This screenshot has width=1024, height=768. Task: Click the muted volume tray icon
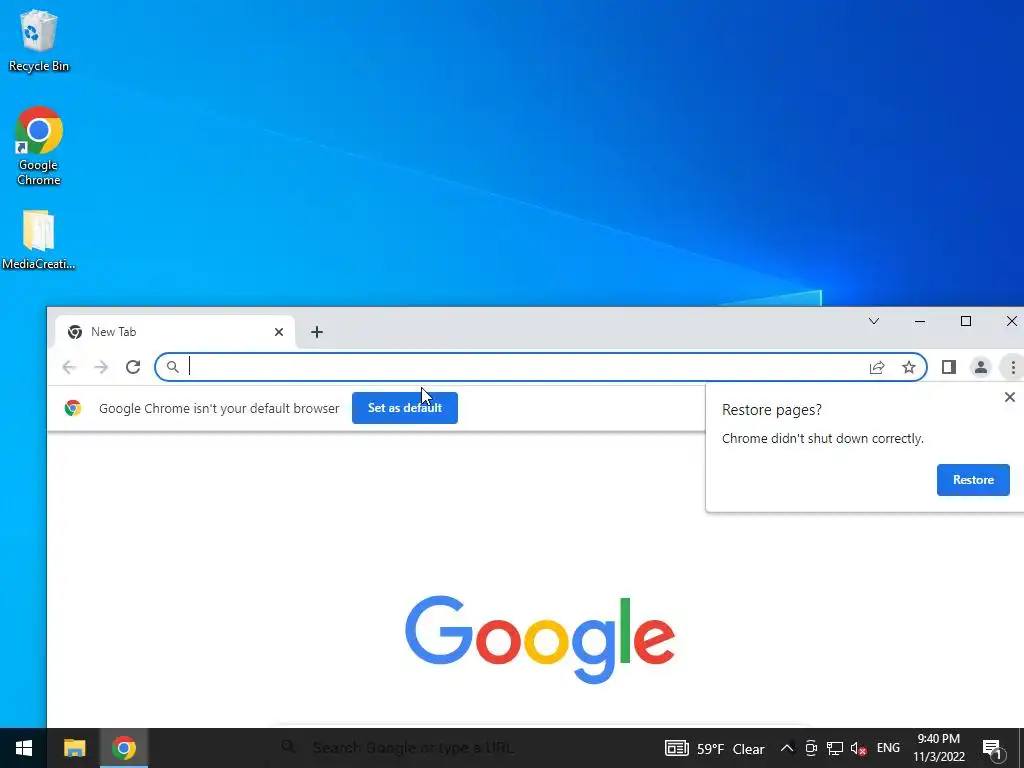click(859, 748)
